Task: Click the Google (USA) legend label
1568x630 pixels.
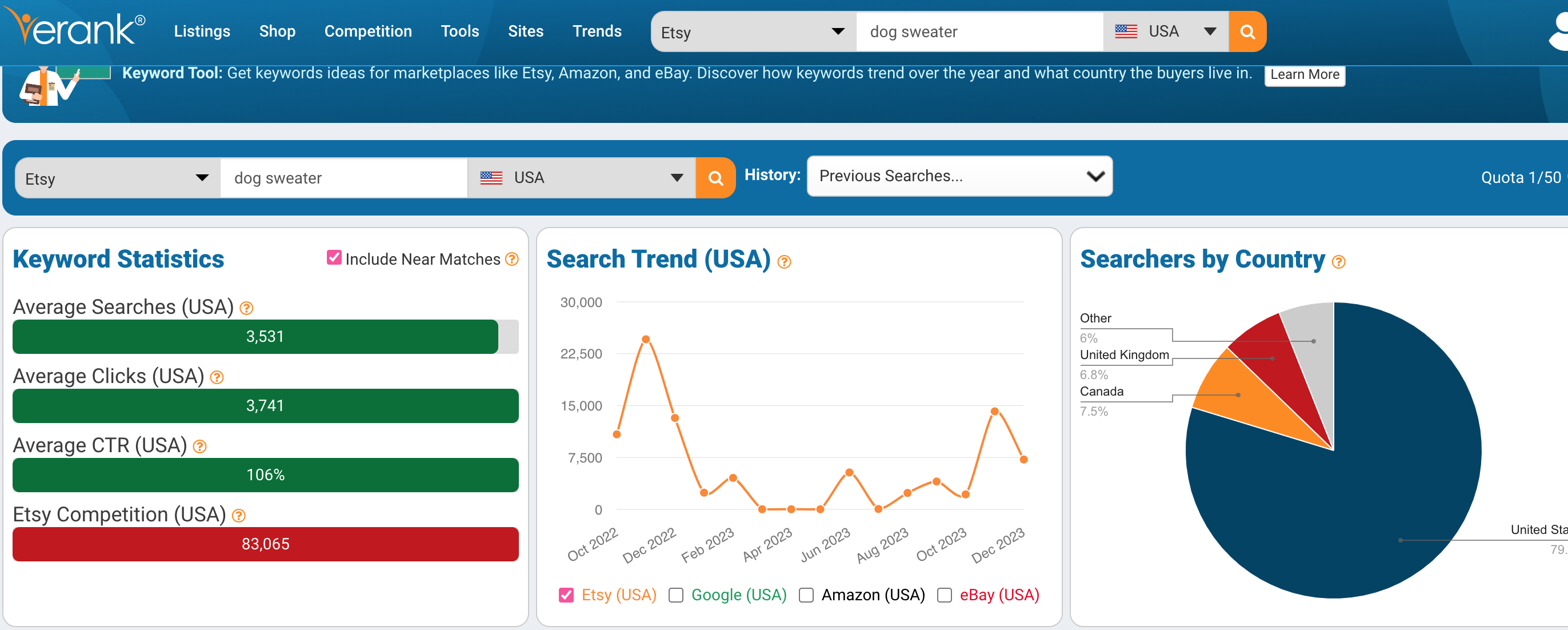Action: (x=738, y=595)
